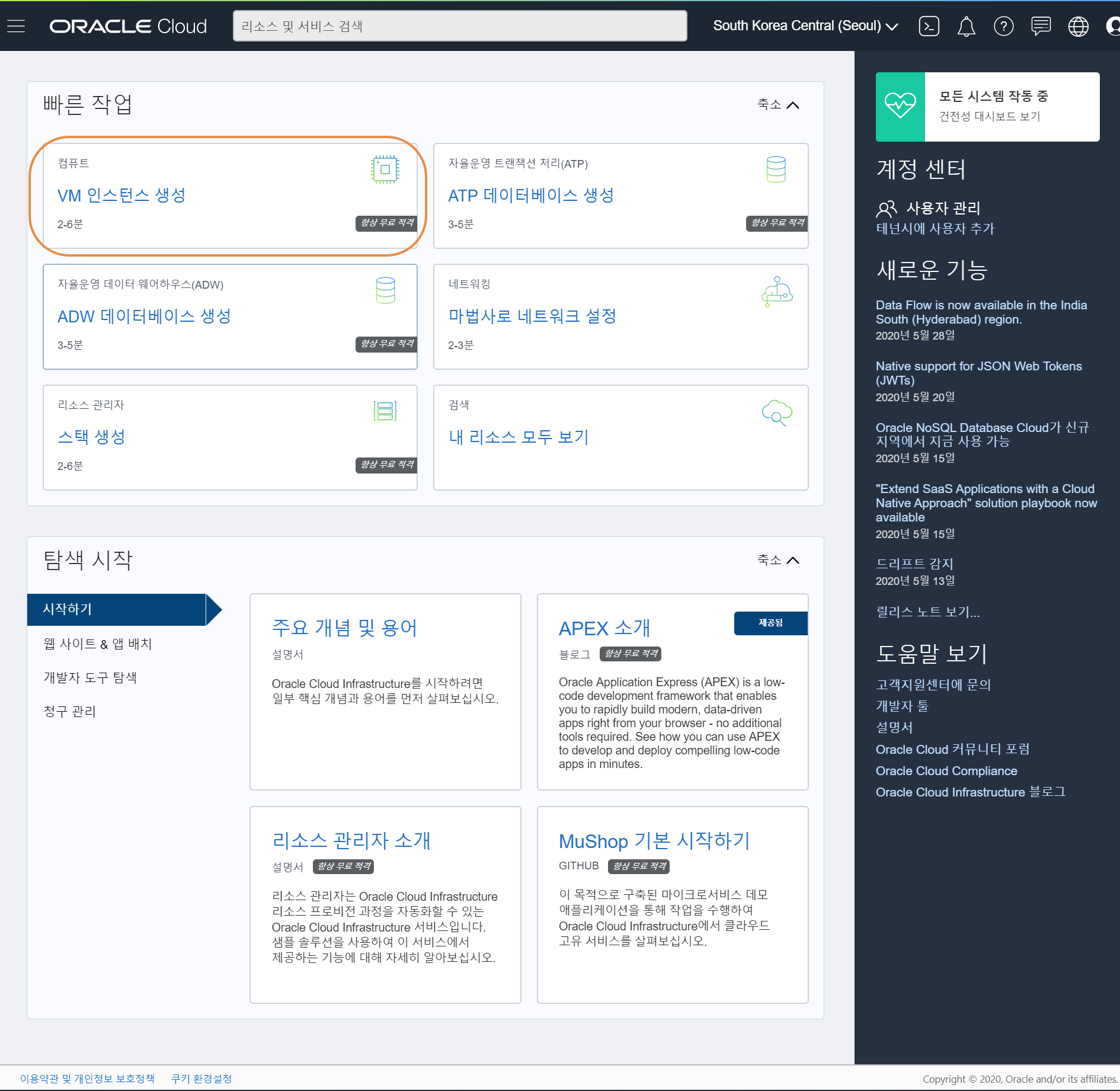Click the networking cloud icon
1120x1091 pixels.
[x=776, y=291]
